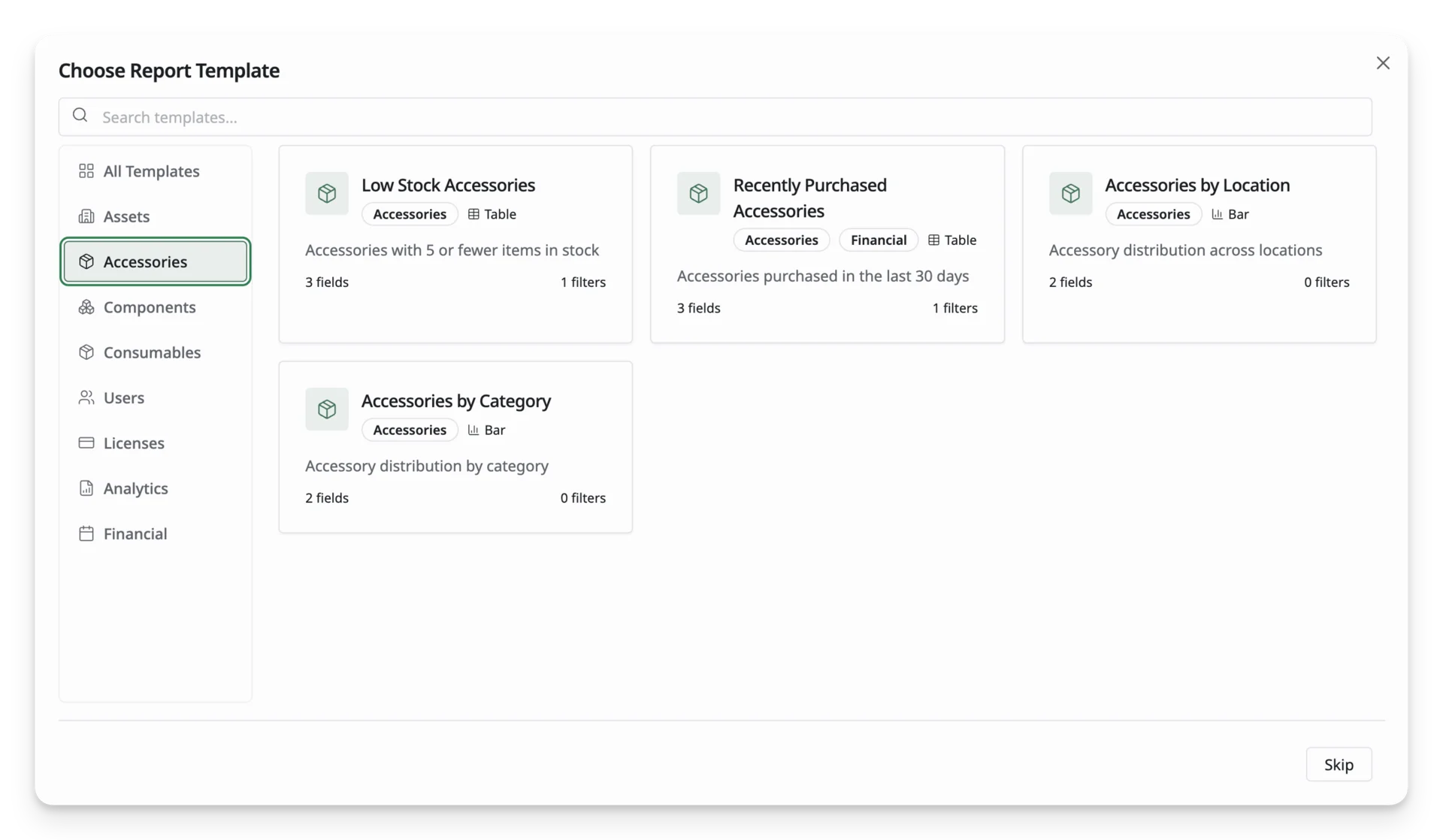Click the Users people icon
The height and width of the screenshot is (840, 1443).
click(x=86, y=397)
